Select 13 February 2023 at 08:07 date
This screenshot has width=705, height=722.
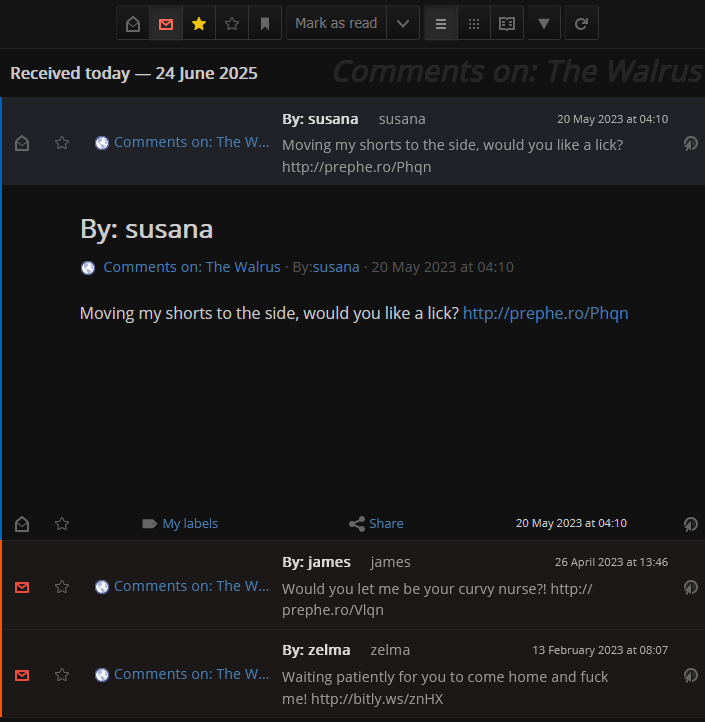600,650
